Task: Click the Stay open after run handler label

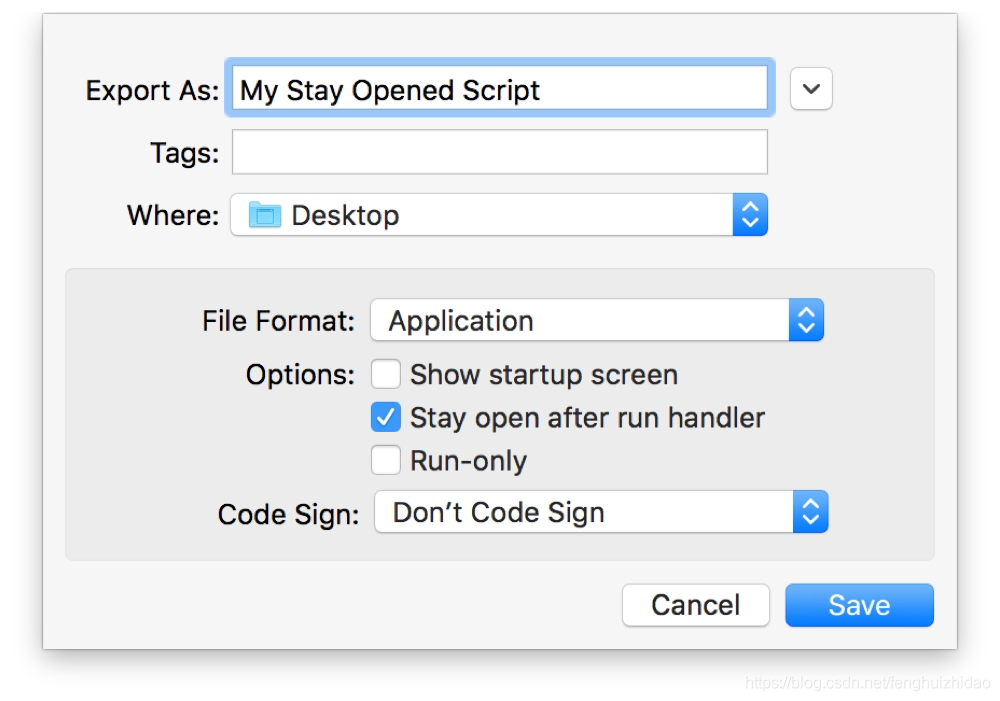Action: pyautogui.click(x=587, y=418)
